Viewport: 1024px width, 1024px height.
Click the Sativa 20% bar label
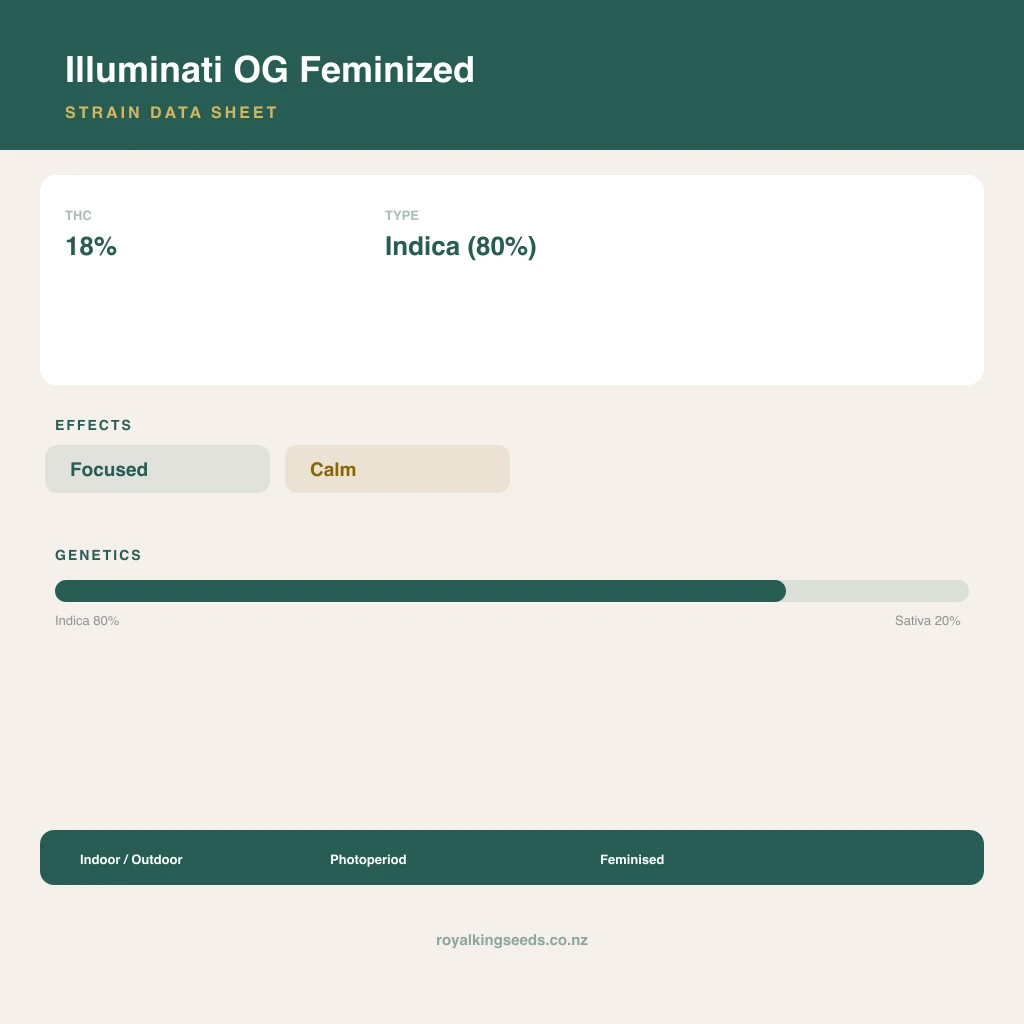[927, 620]
